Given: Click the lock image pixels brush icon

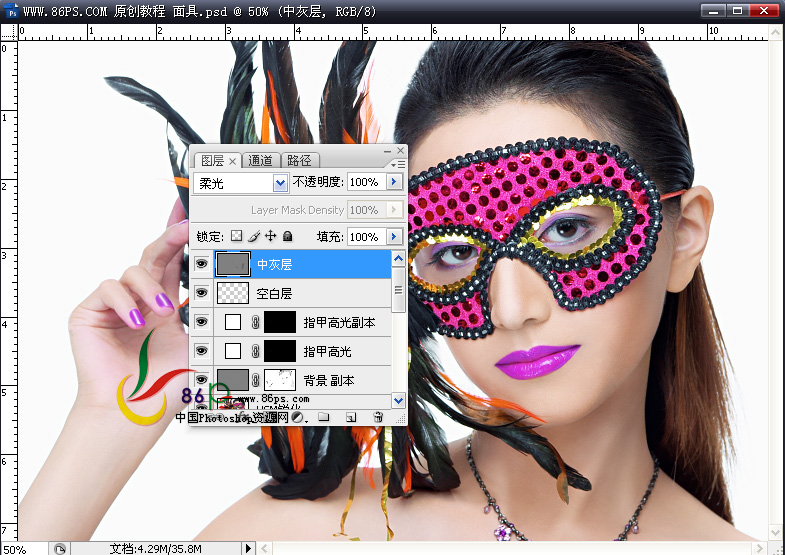Looking at the screenshot, I should pos(254,237).
